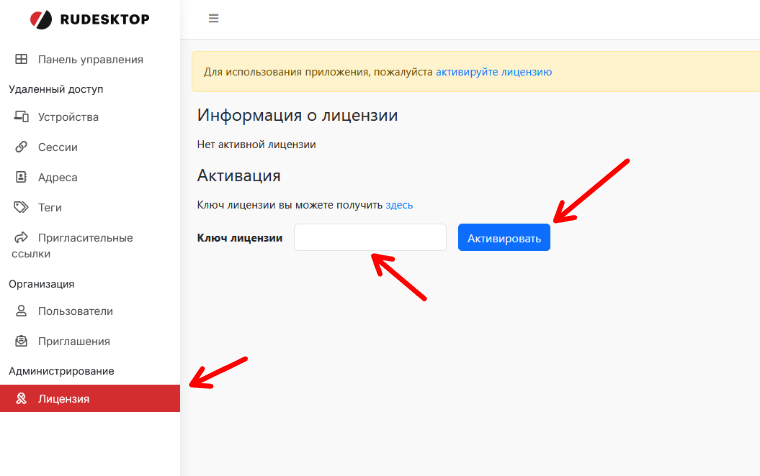This screenshot has height=476, width=760.
Task: Click the RuDesktop logo icon
Action: coord(40,20)
